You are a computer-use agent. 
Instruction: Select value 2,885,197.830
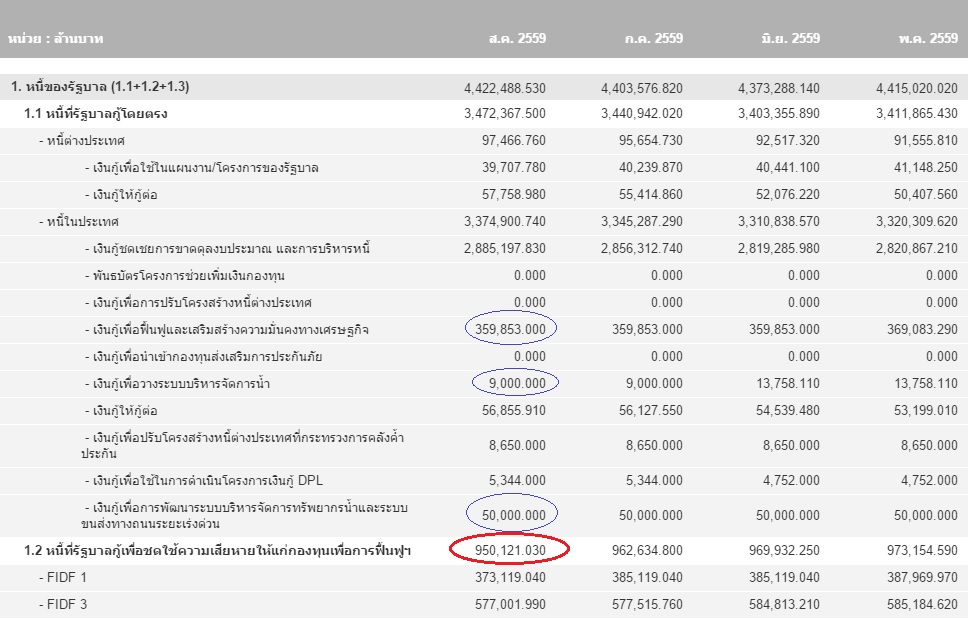504,249
